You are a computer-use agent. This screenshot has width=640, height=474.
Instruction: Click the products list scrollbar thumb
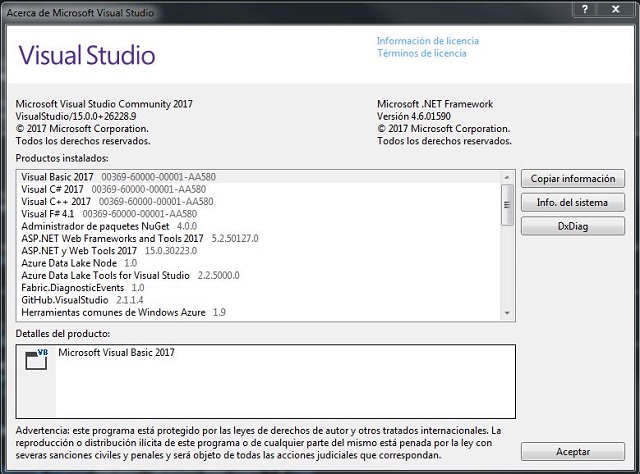(507, 205)
